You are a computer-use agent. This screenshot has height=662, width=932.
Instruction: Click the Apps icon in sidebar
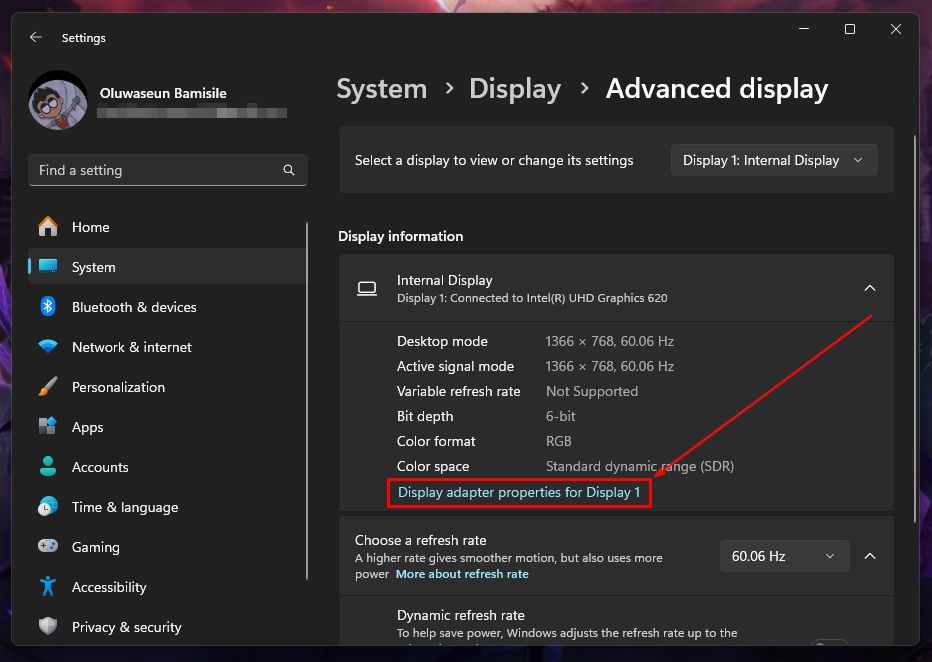48,427
